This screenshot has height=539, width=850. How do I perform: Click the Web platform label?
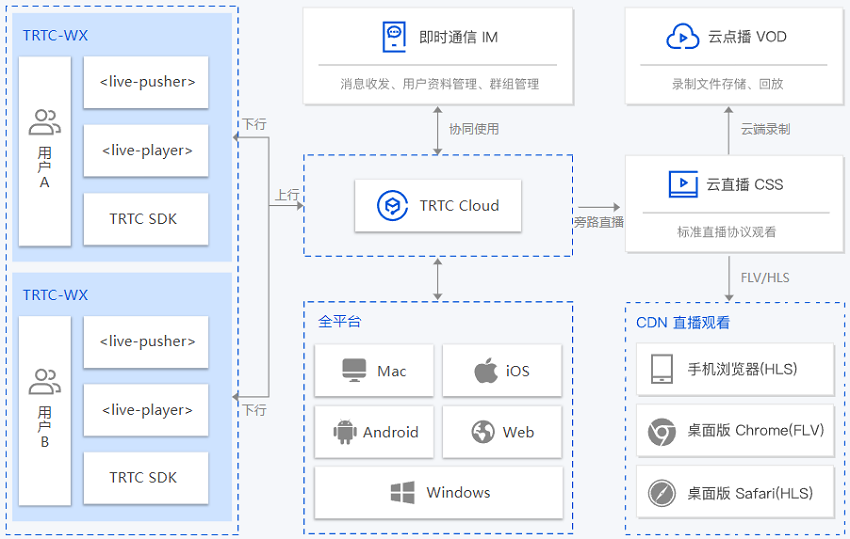[519, 432]
